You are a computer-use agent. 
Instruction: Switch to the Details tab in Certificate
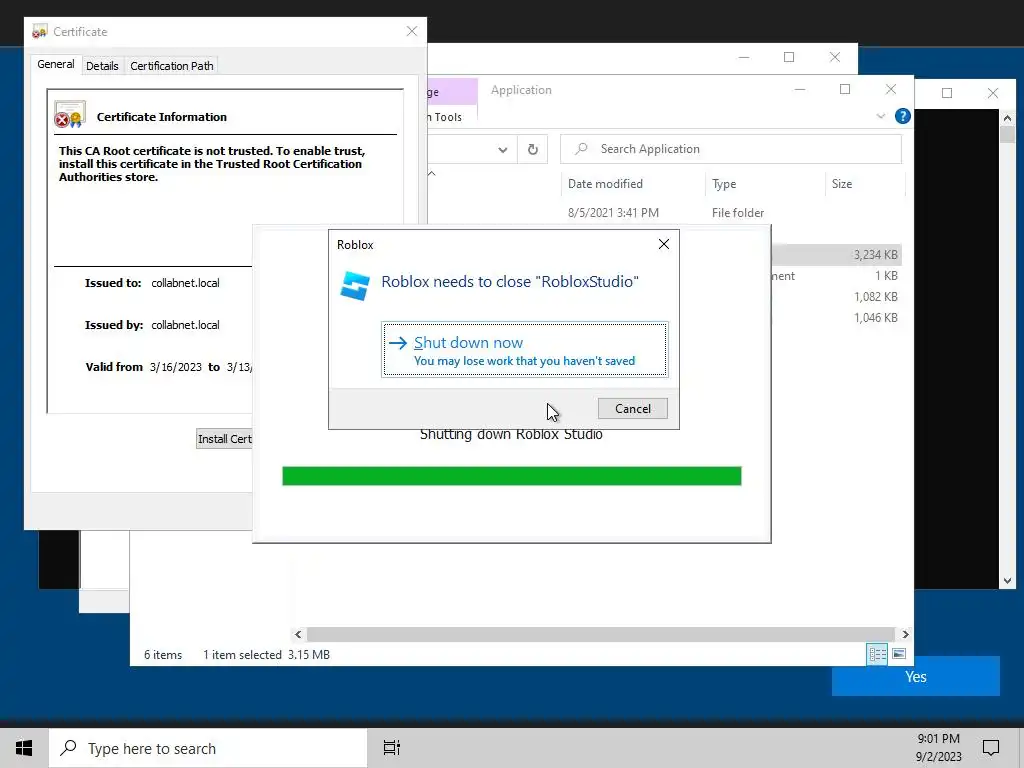(x=102, y=66)
